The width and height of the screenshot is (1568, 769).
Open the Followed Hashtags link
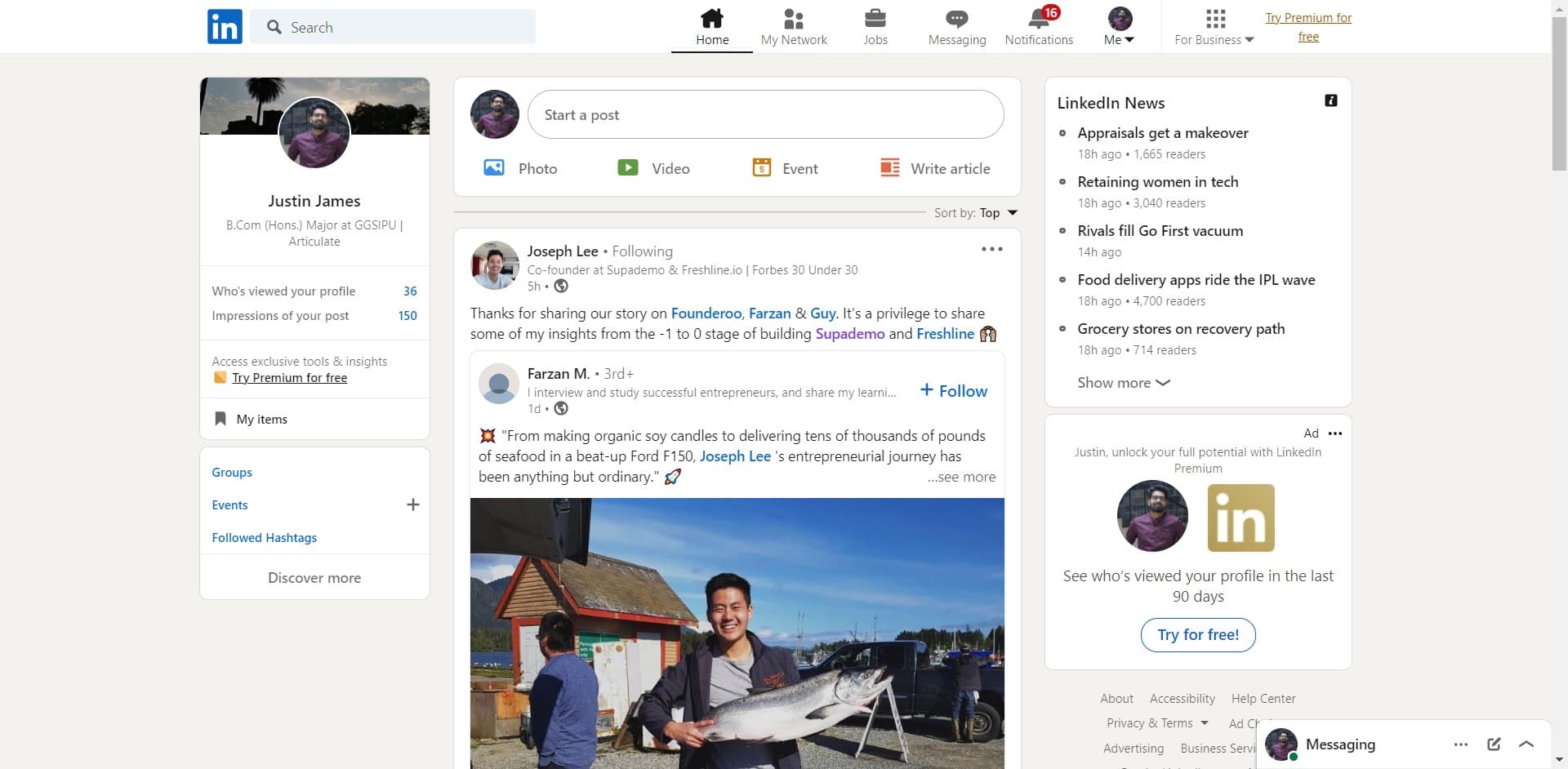pyautogui.click(x=264, y=538)
